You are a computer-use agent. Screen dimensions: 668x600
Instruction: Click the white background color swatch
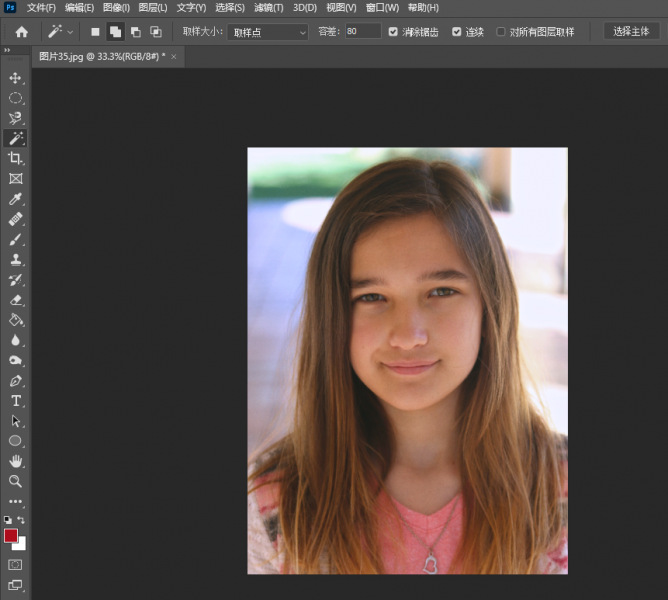(21, 544)
